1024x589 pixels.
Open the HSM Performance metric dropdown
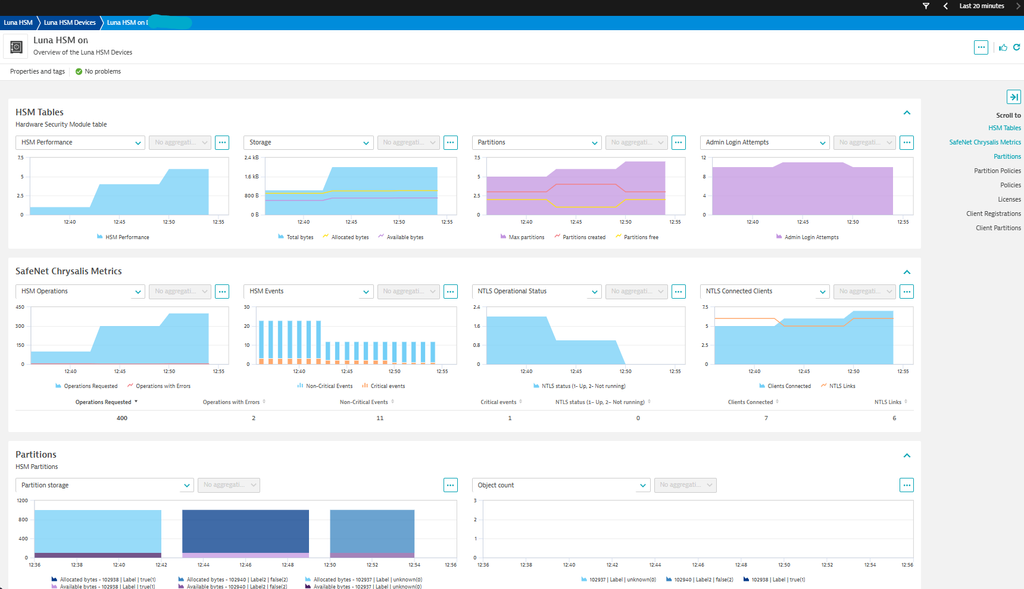[78, 142]
